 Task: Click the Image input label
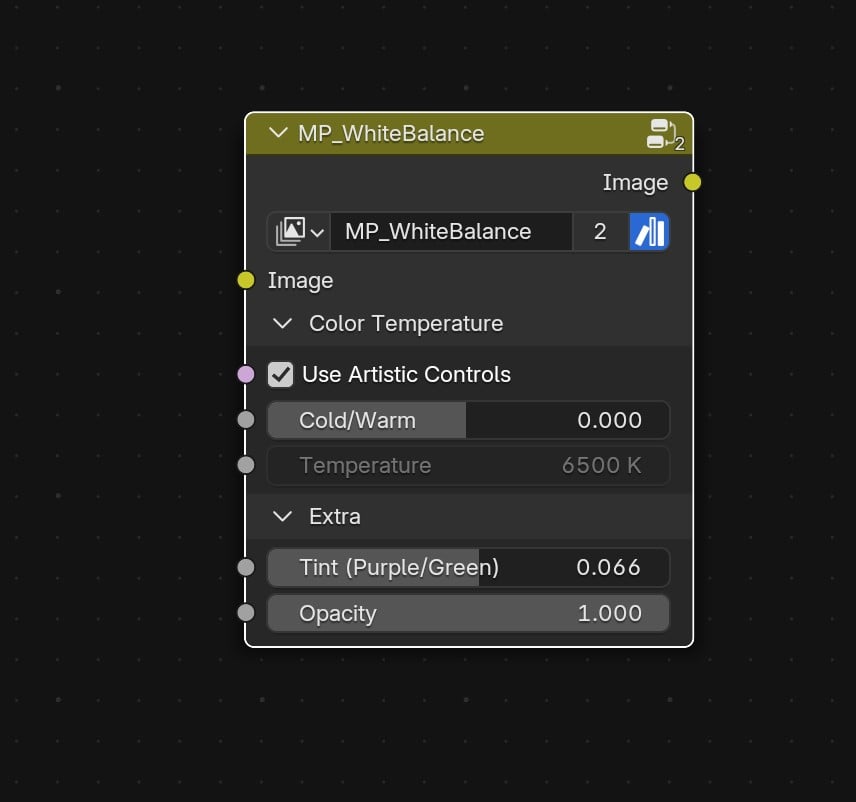[x=300, y=281]
